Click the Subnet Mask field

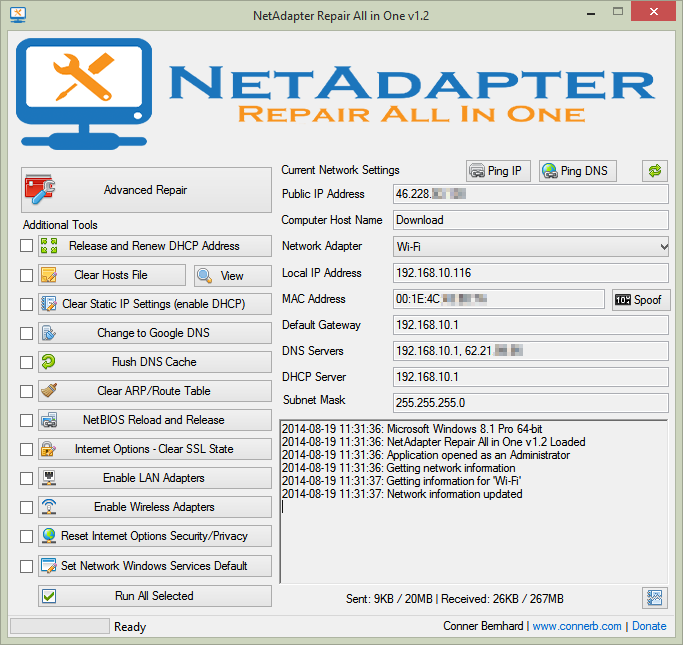click(531, 403)
